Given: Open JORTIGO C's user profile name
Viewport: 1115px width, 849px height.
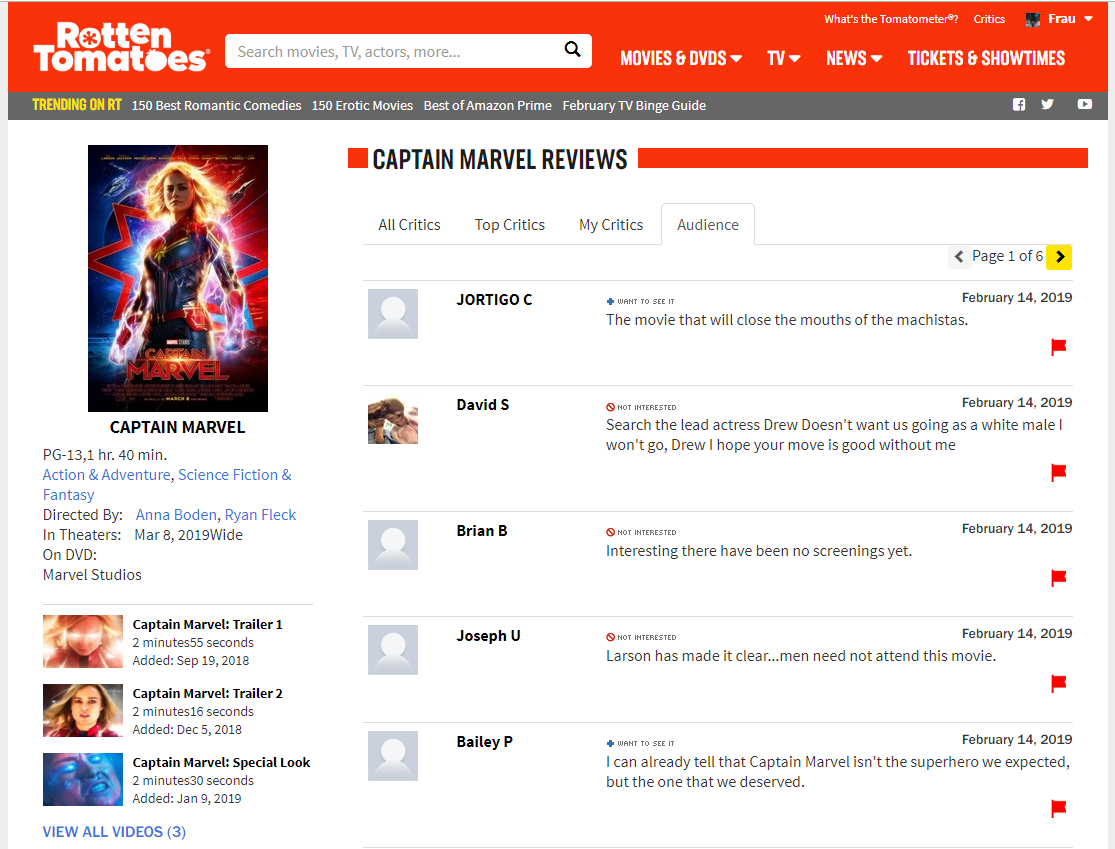Looking at the screenshot, I should pos(494,299).
